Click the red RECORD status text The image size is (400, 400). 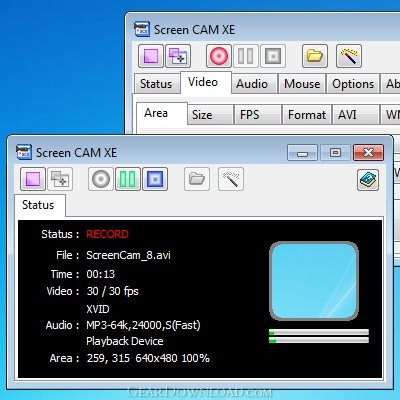107,234
